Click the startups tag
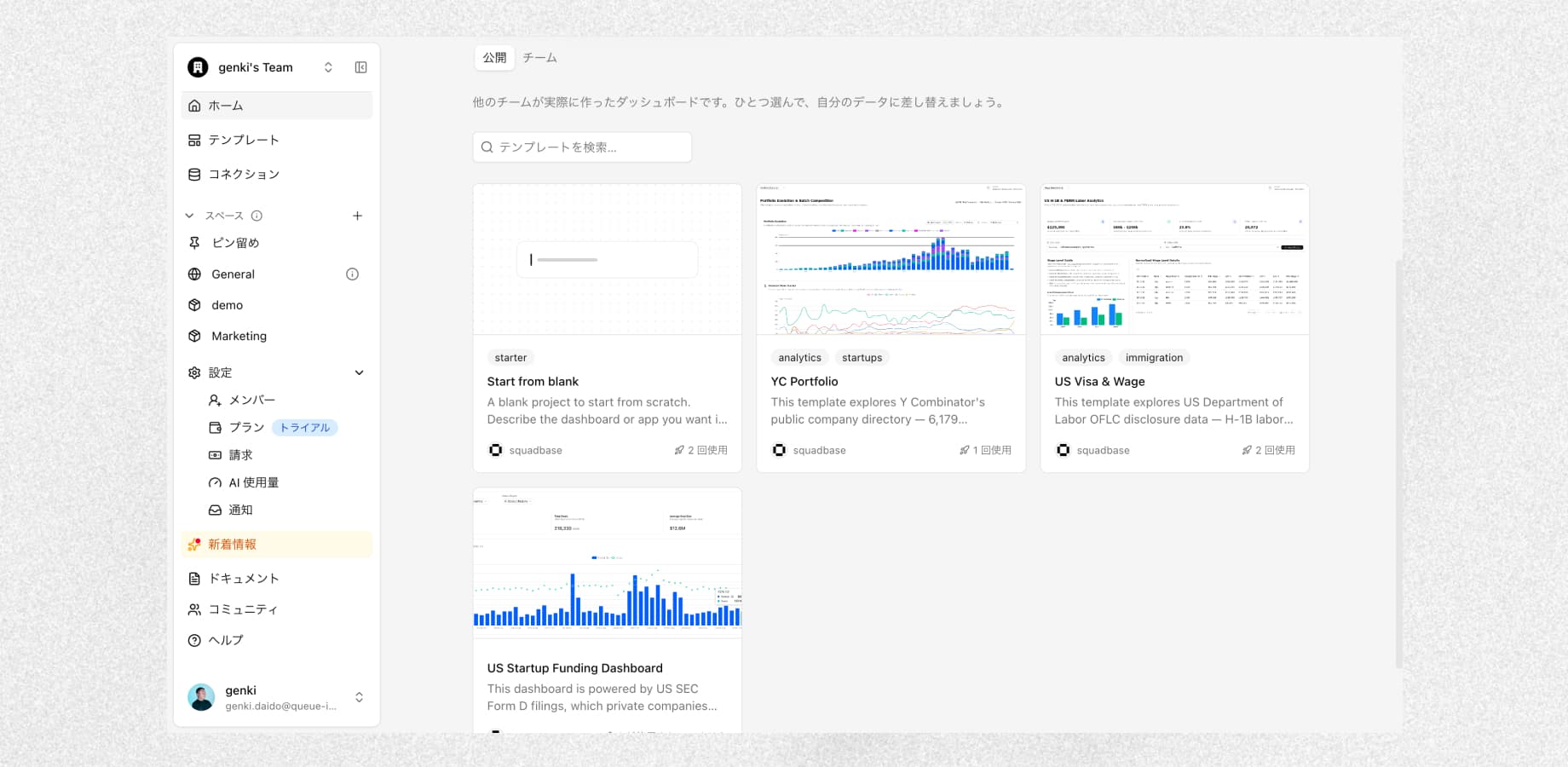1568x767 pixels. click(862, 358)
